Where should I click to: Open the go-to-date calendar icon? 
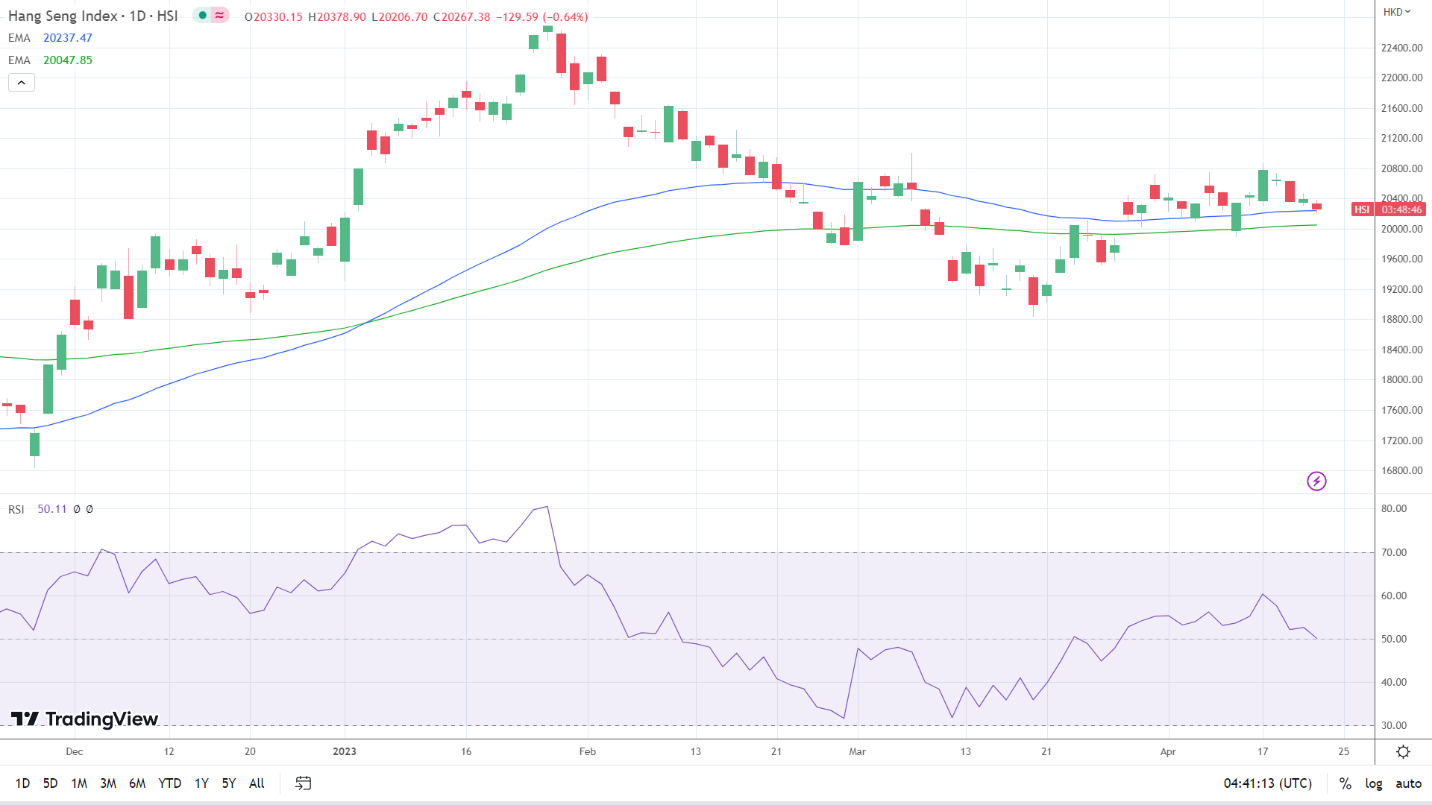304,783
